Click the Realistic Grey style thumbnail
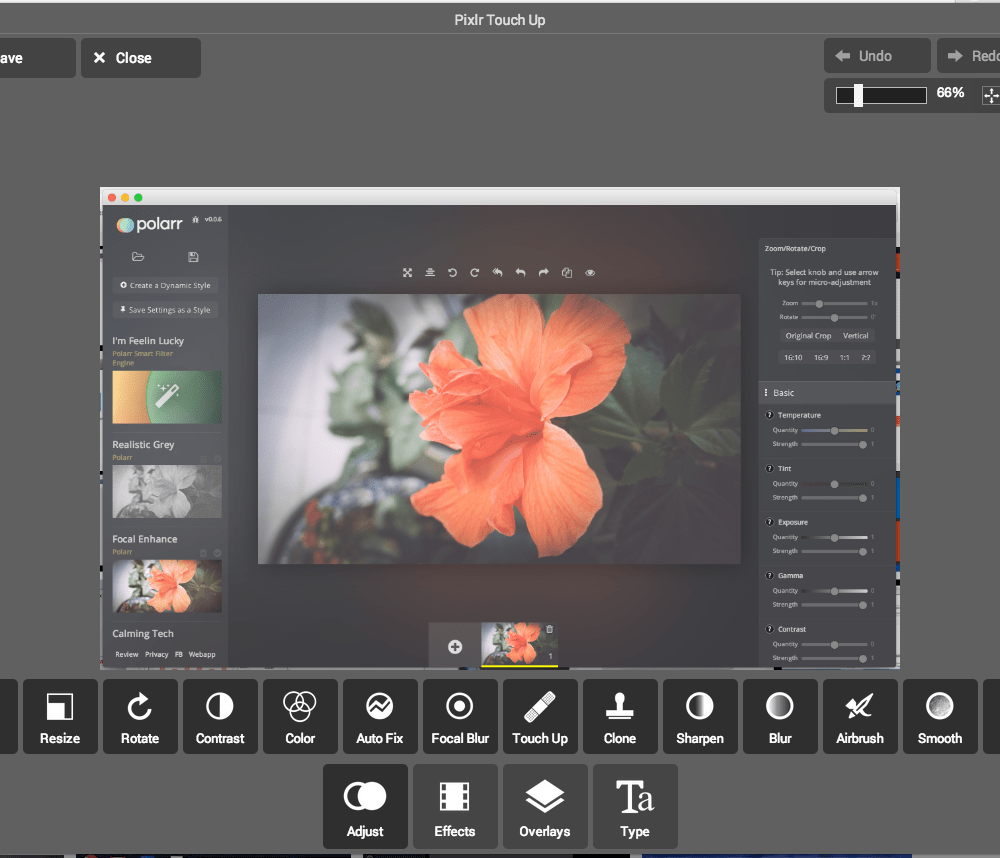 (x=167, y=491)
